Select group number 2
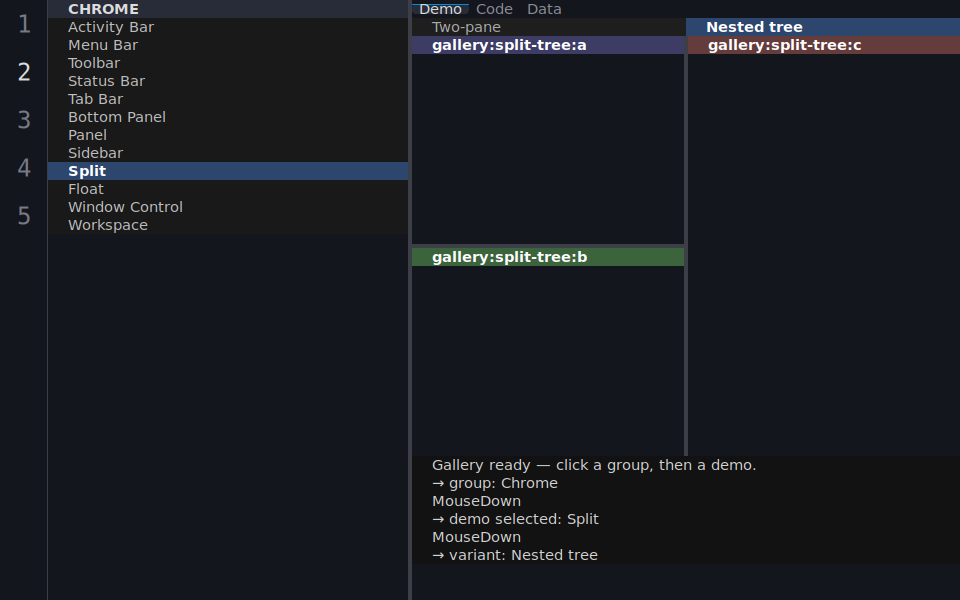This screenshot has width=960, height=600. point(24,72)
